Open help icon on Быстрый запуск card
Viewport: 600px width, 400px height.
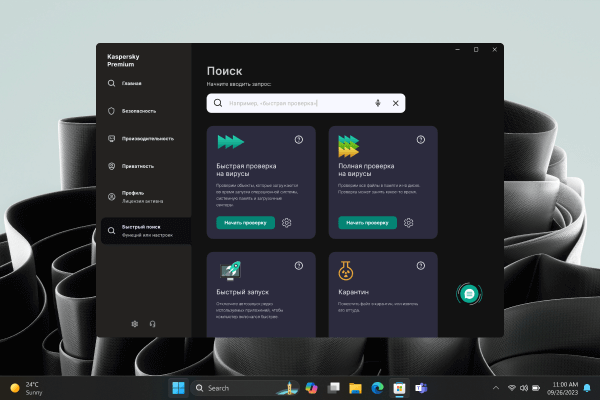(x=299, y=266)
